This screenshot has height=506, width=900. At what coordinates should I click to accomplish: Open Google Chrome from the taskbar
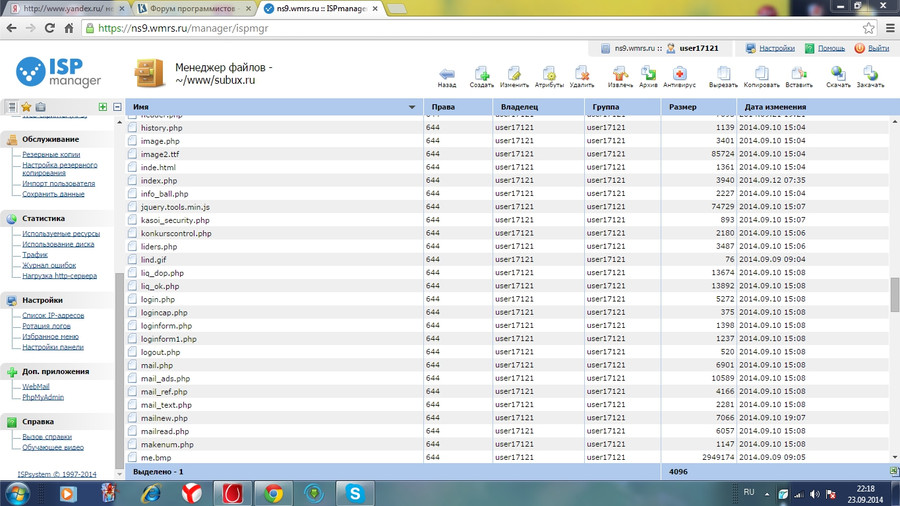[x=273, y=493]
